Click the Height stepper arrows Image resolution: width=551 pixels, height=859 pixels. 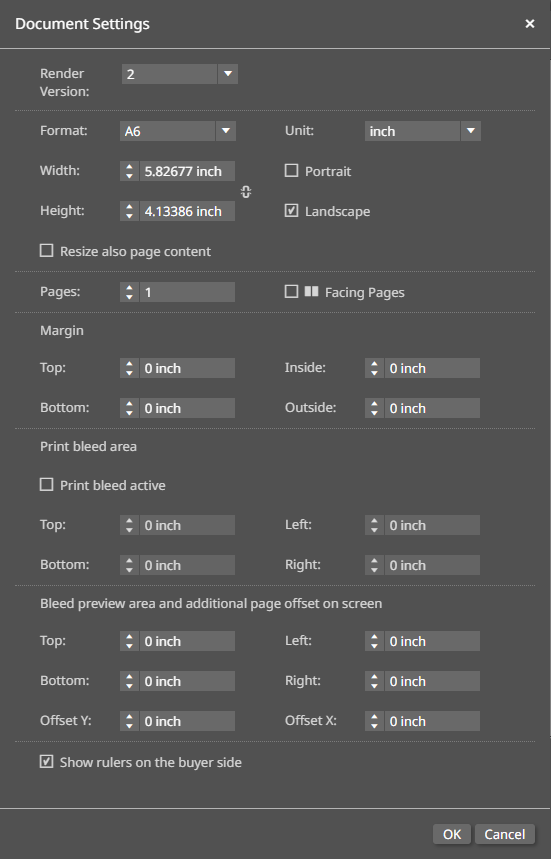129,211
